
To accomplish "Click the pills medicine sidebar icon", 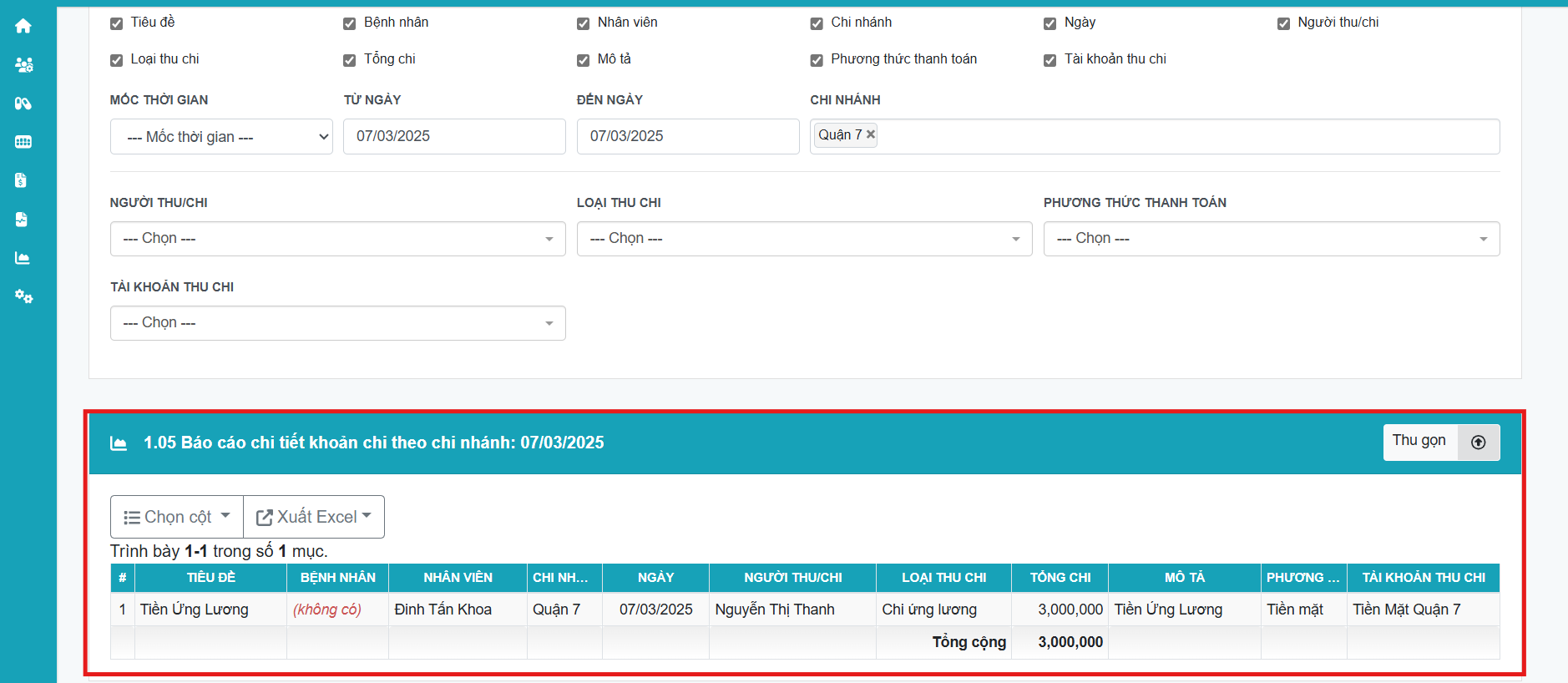I will coord(23,104).
